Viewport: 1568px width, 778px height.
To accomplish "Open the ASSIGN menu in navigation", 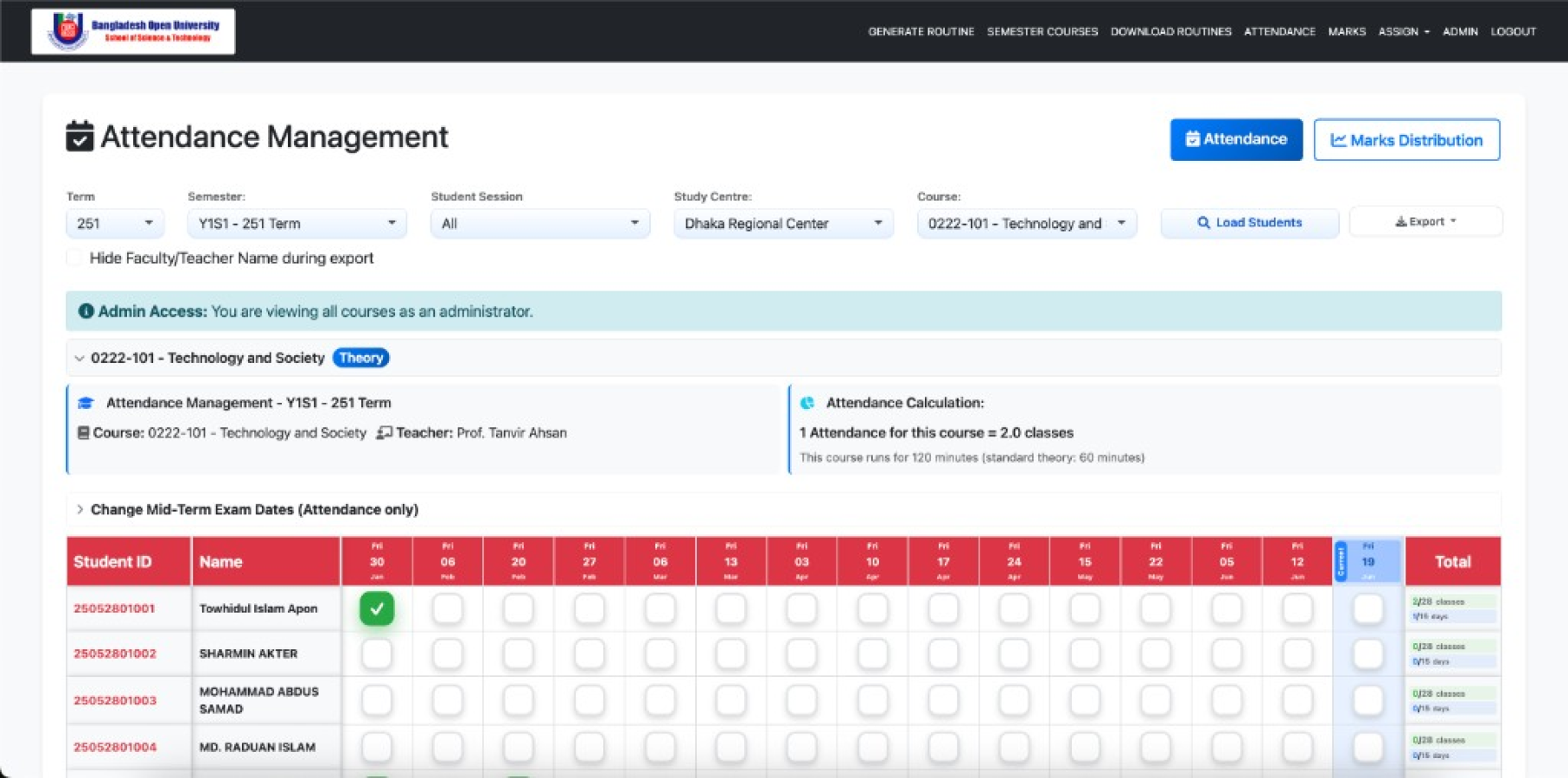I will click(x=1404, y=31).
